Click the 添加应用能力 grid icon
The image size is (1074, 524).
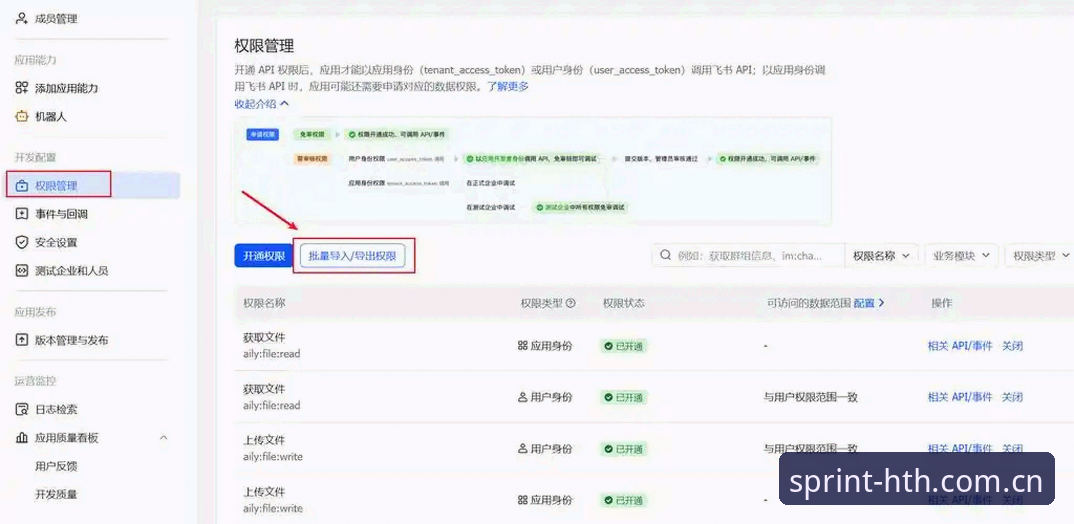22,88
